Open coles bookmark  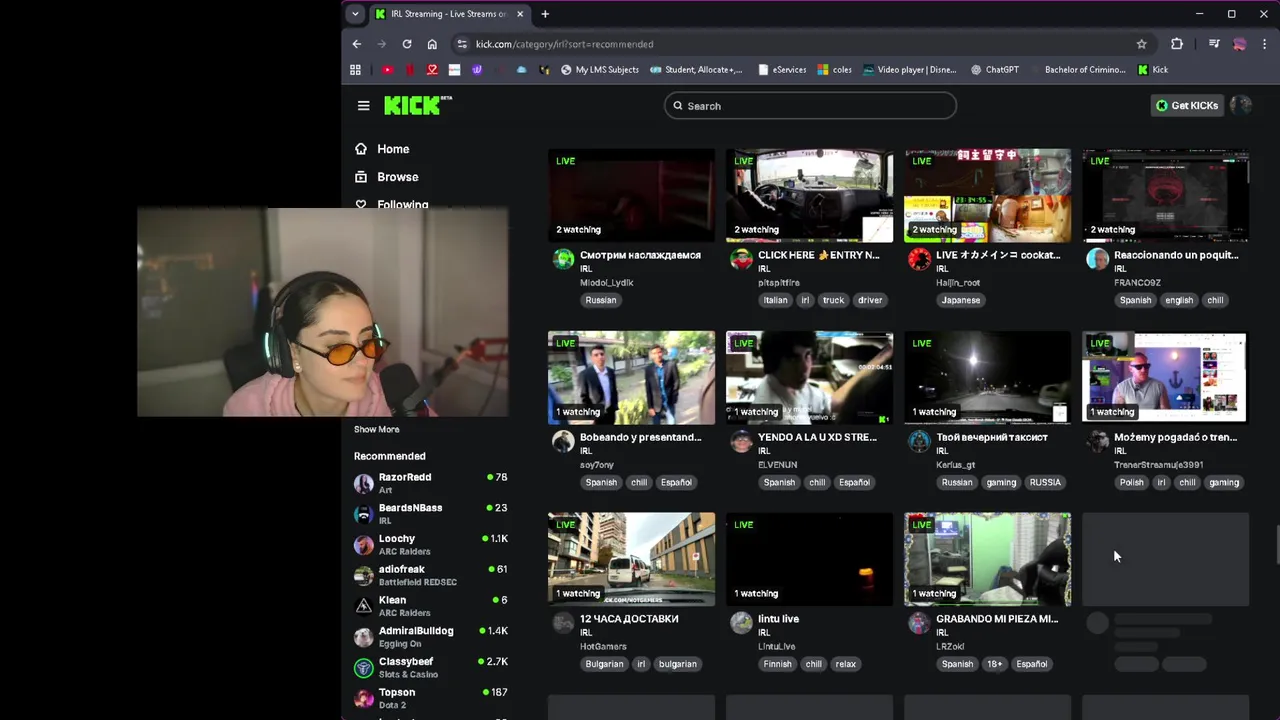835,70
